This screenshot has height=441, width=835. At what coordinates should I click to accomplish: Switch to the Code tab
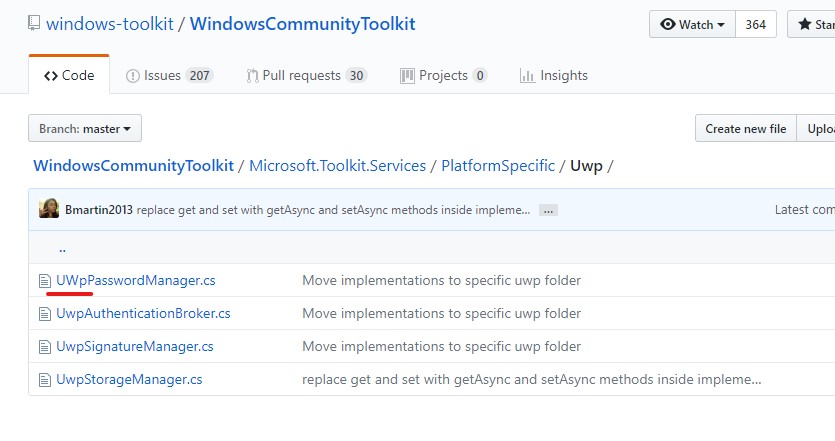click(69, 75)
